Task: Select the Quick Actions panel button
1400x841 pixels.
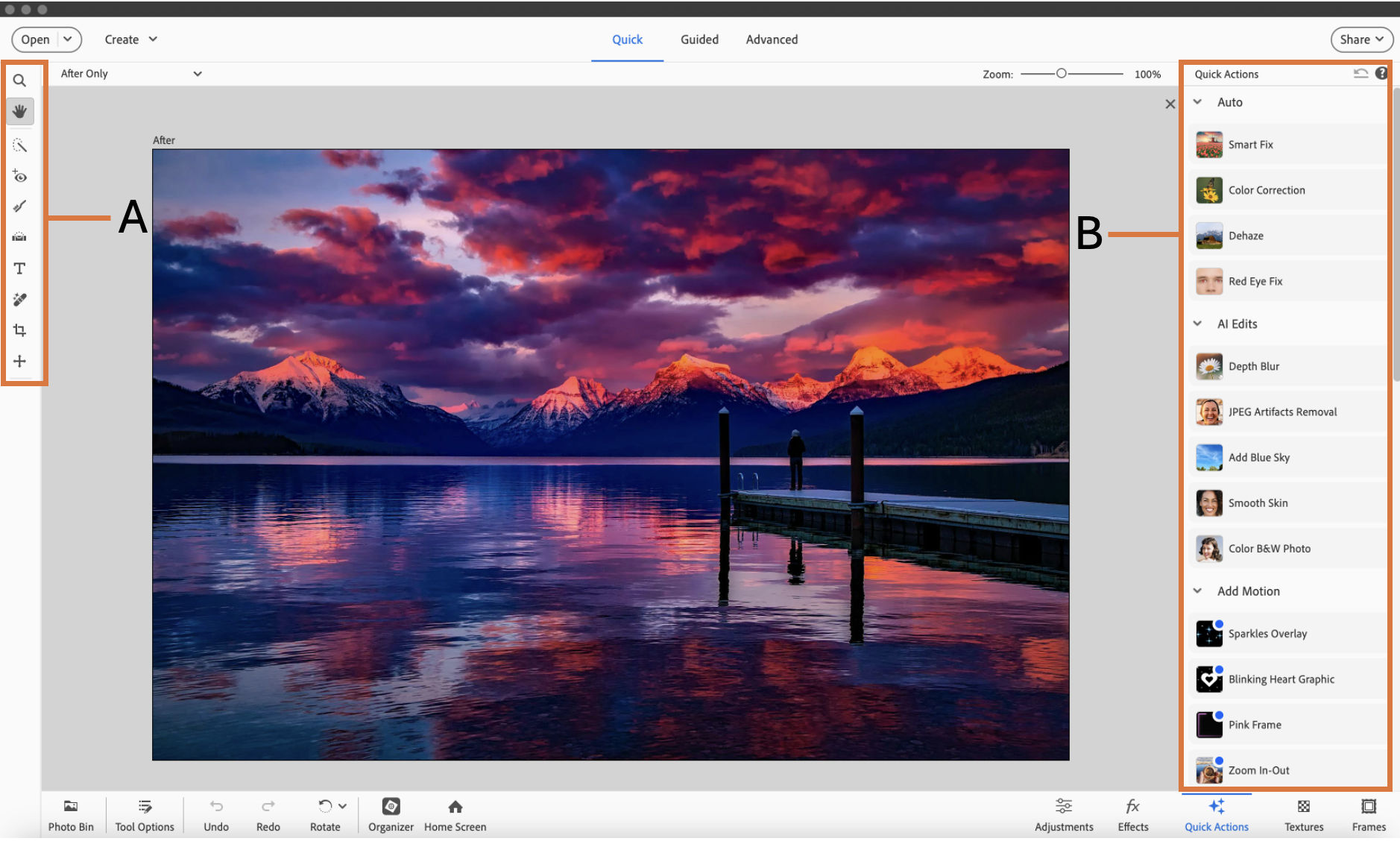Action: coord(1217,816)
